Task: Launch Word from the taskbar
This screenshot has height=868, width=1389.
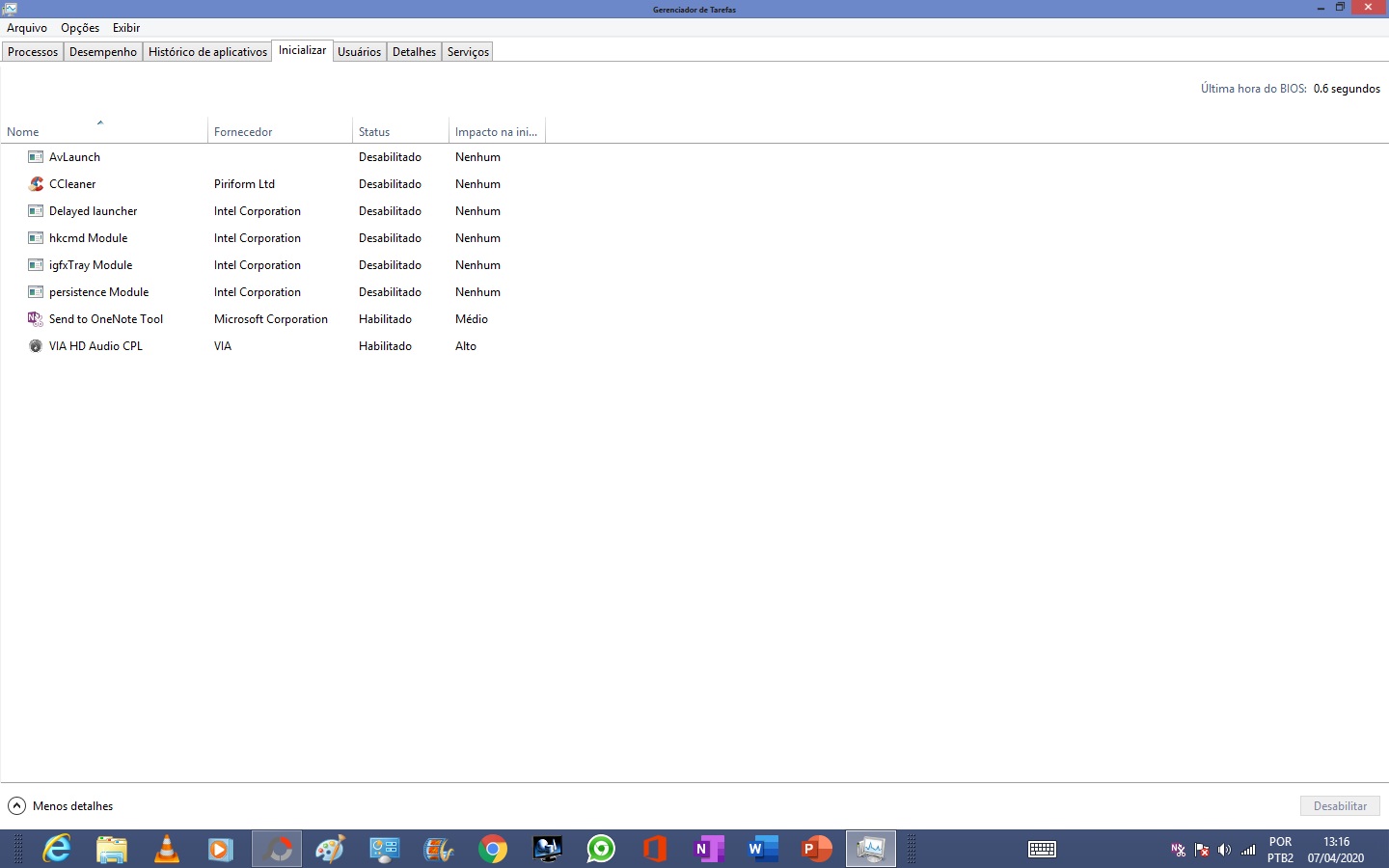Action: tap(763, 849)
